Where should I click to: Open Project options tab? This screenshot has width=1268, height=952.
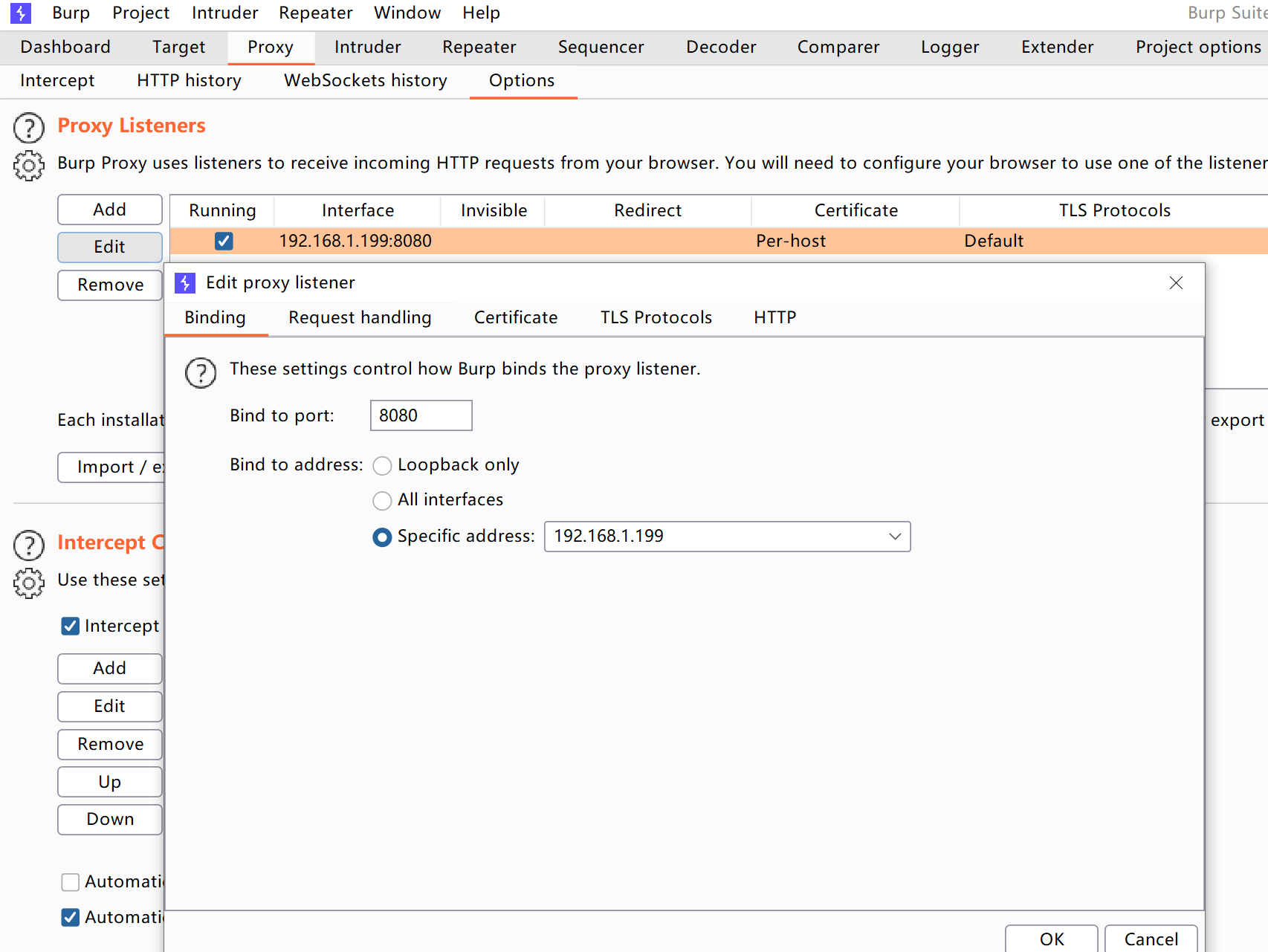[x=1198, y=47]
